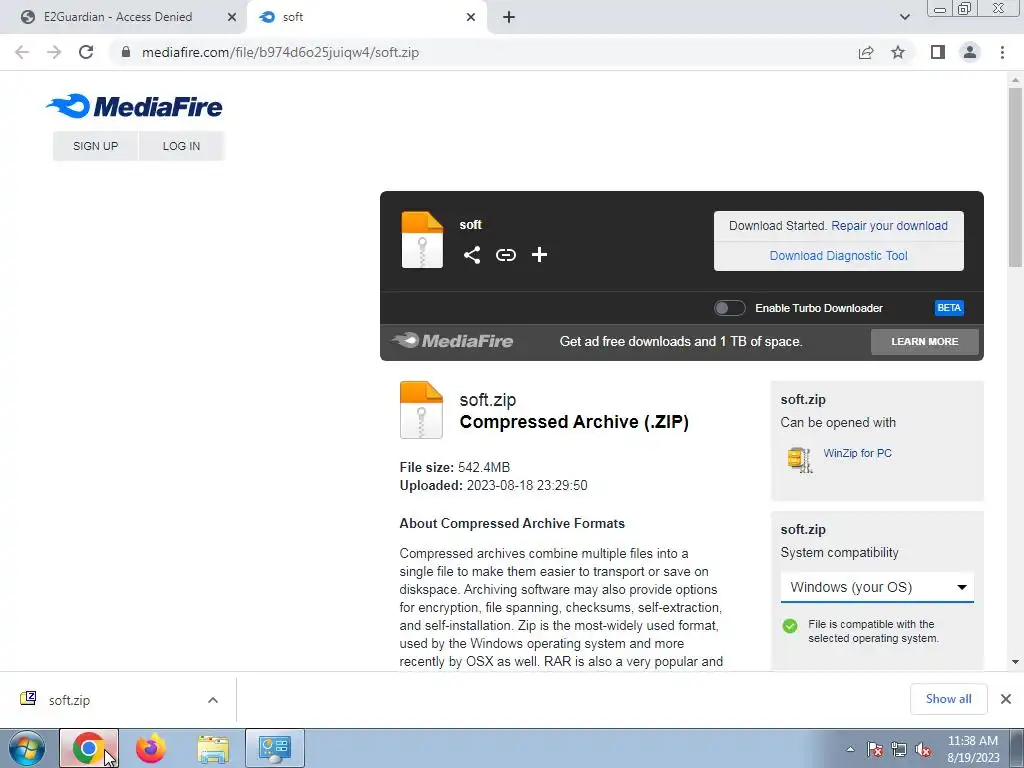Click the BETA badge

click(949, 308)
